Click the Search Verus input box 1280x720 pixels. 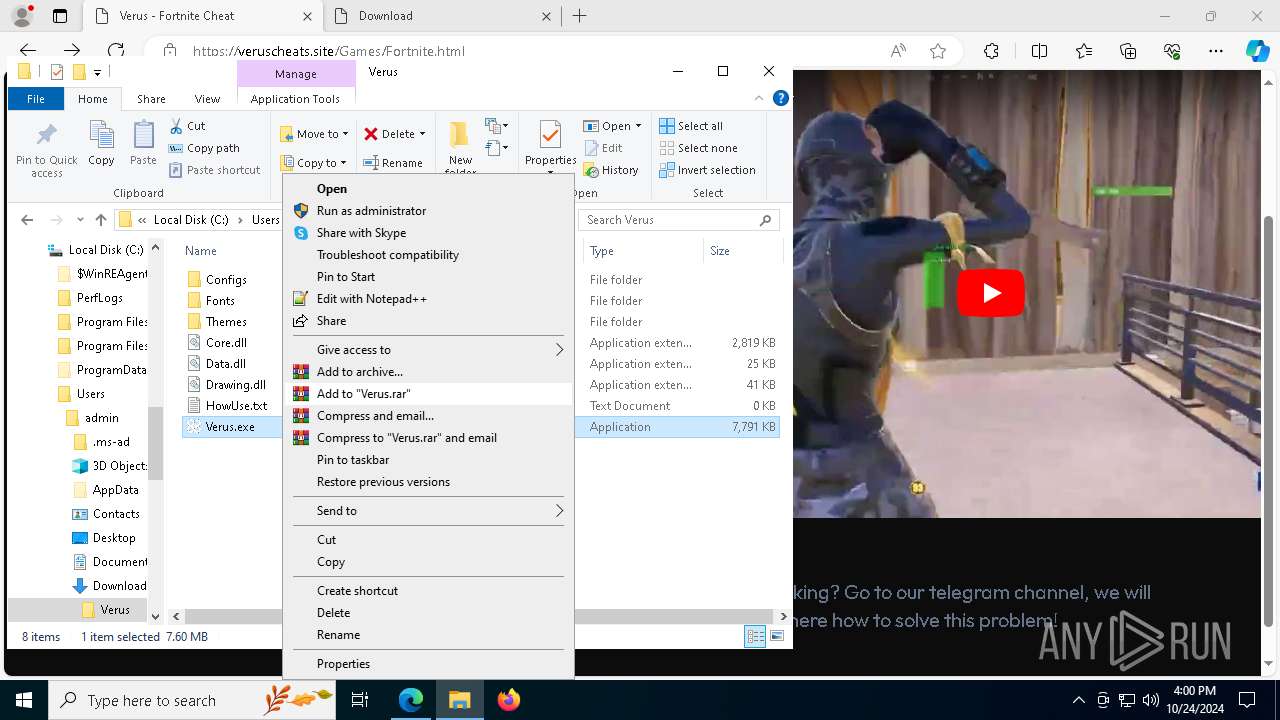click(668, 220)
